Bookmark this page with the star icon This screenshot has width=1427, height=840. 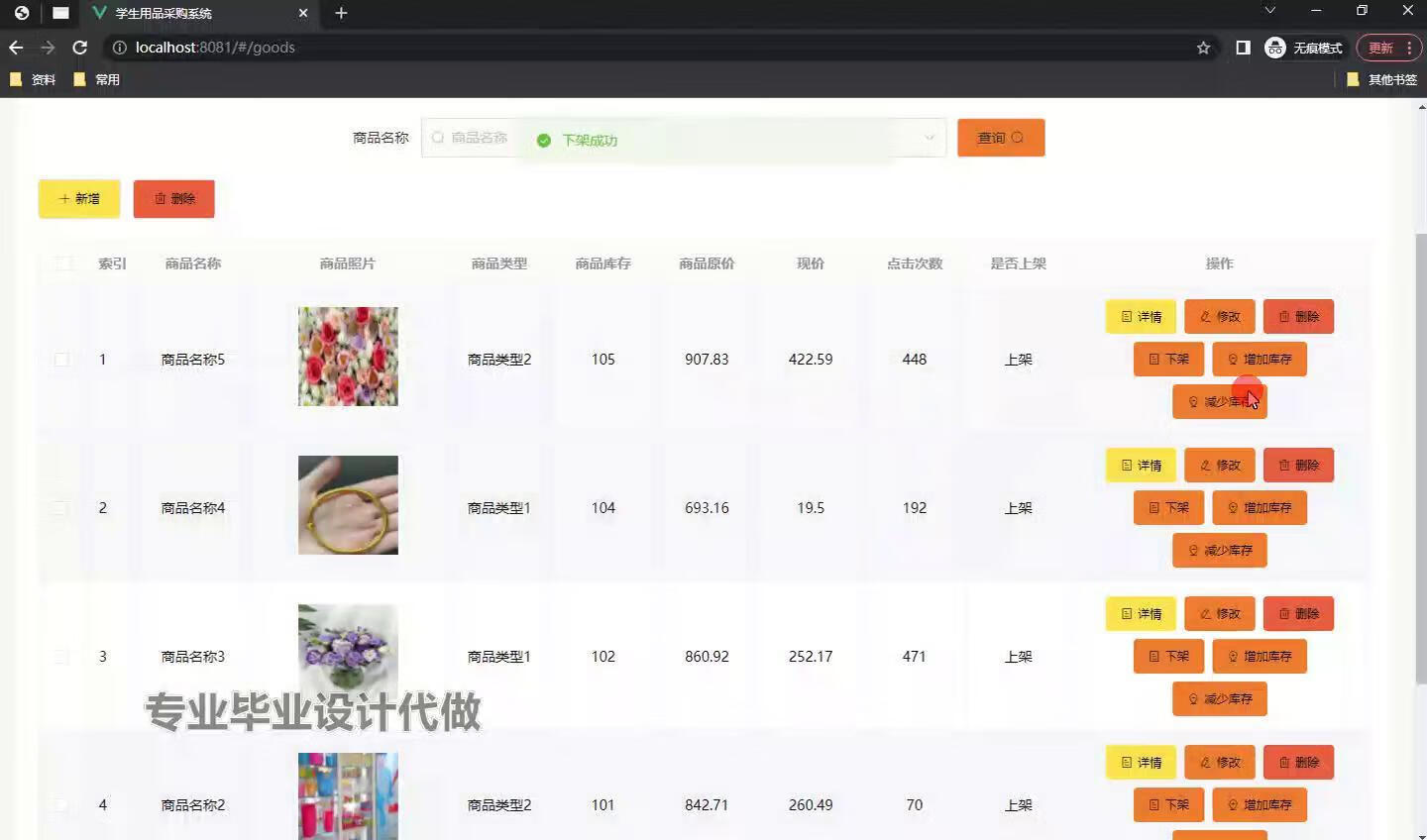coord(1203,48)
